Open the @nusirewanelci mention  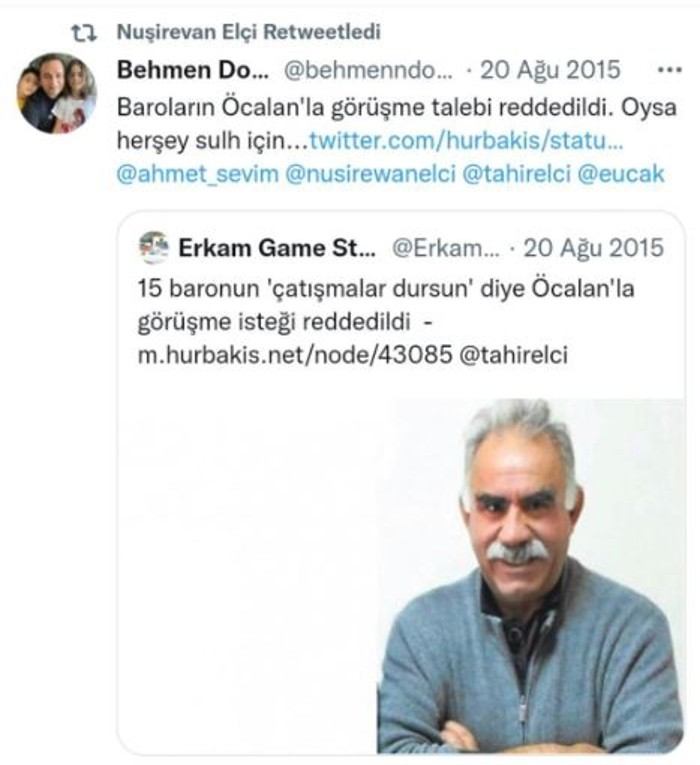370,174
